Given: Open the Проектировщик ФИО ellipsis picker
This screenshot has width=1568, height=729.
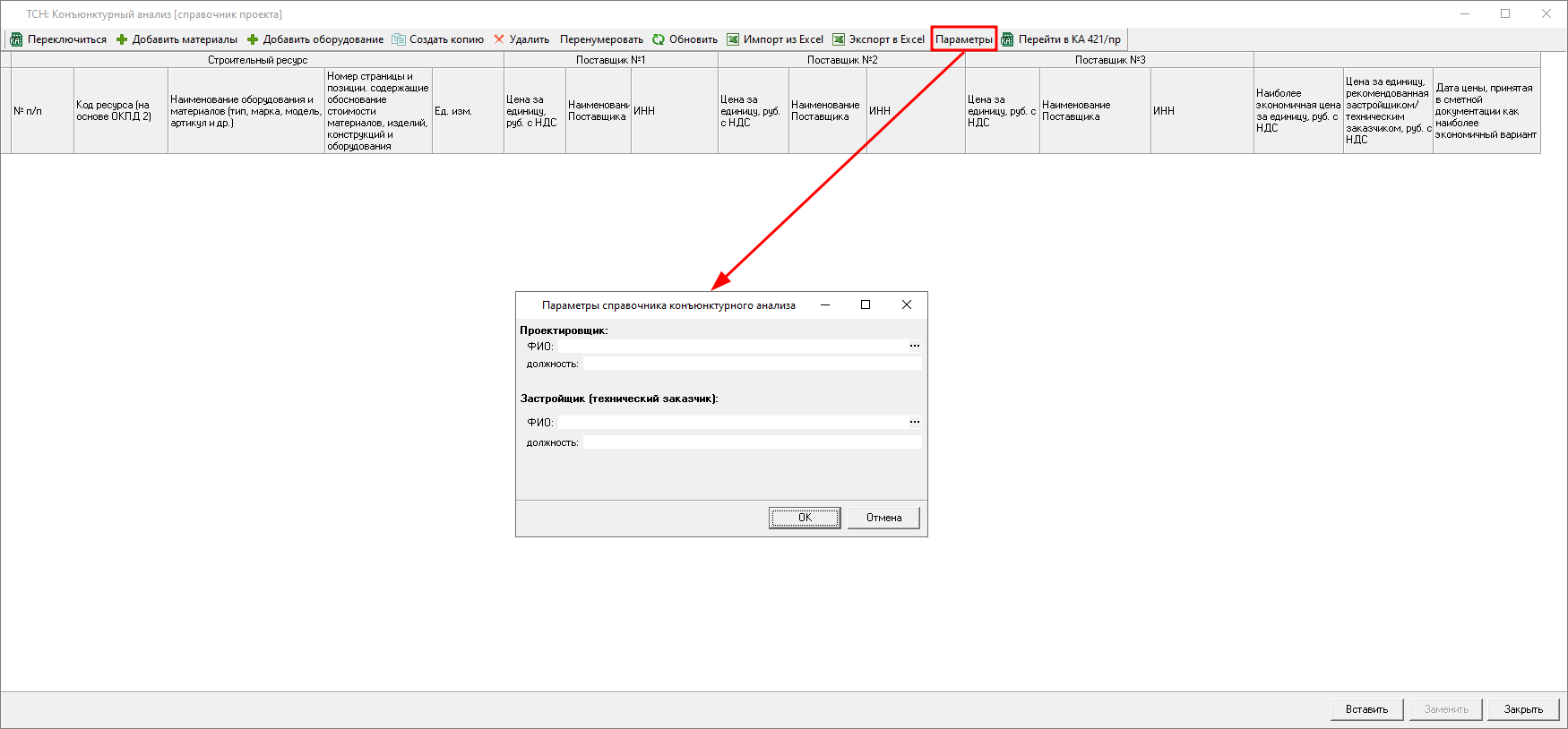Looking at the screenshot, I should (x=914, y=346).
